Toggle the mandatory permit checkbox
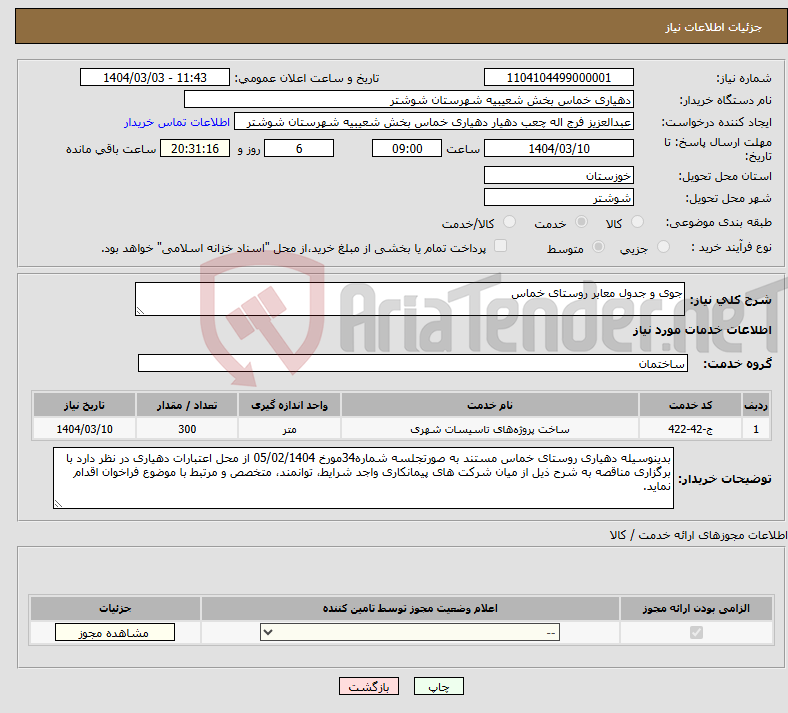788x713 pixels. [696, 632]
